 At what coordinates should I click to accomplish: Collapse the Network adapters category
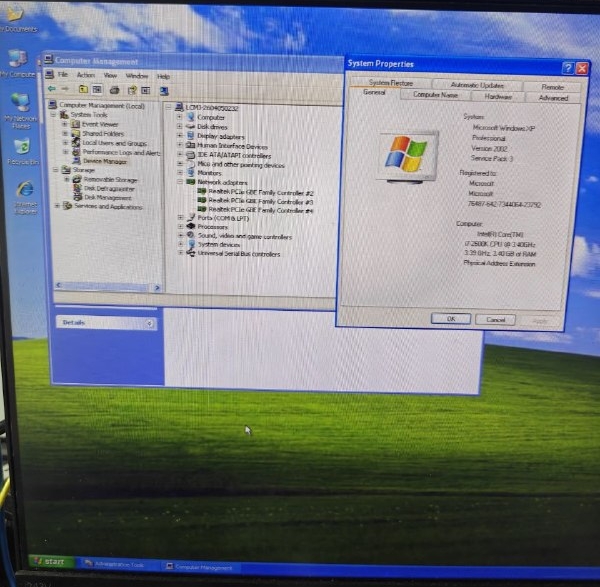click(x=179, y=182)
